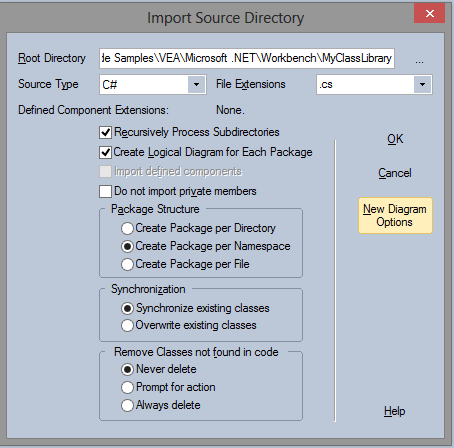Screen dimensions: 454x448
Task: Open the Source Type dropdown arrow
Action: pyautogui.click(x=196, y=84)
